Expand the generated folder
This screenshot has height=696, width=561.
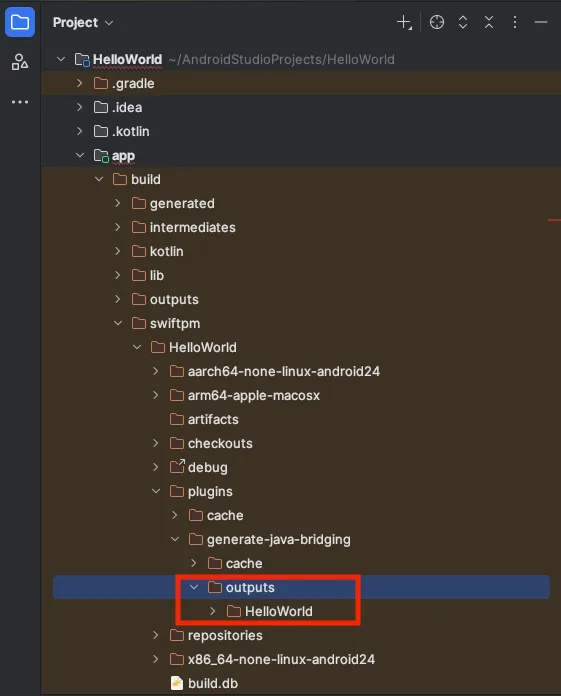118,203
